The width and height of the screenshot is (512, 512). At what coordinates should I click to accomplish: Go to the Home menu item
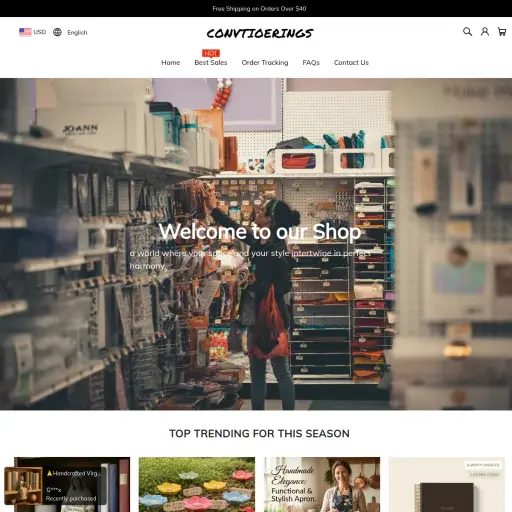pyautogui.click(x=171, y=63)
